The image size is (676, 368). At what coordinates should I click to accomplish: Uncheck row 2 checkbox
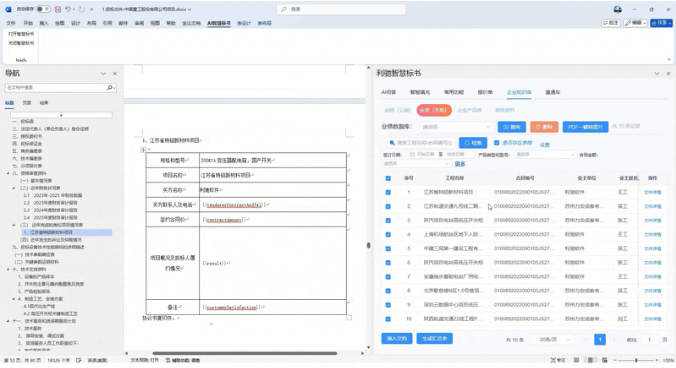(388, 206)
